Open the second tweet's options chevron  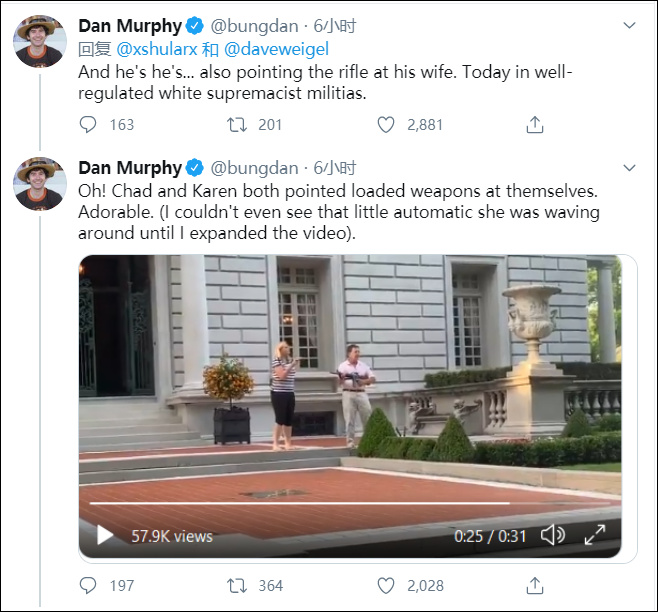629,168
